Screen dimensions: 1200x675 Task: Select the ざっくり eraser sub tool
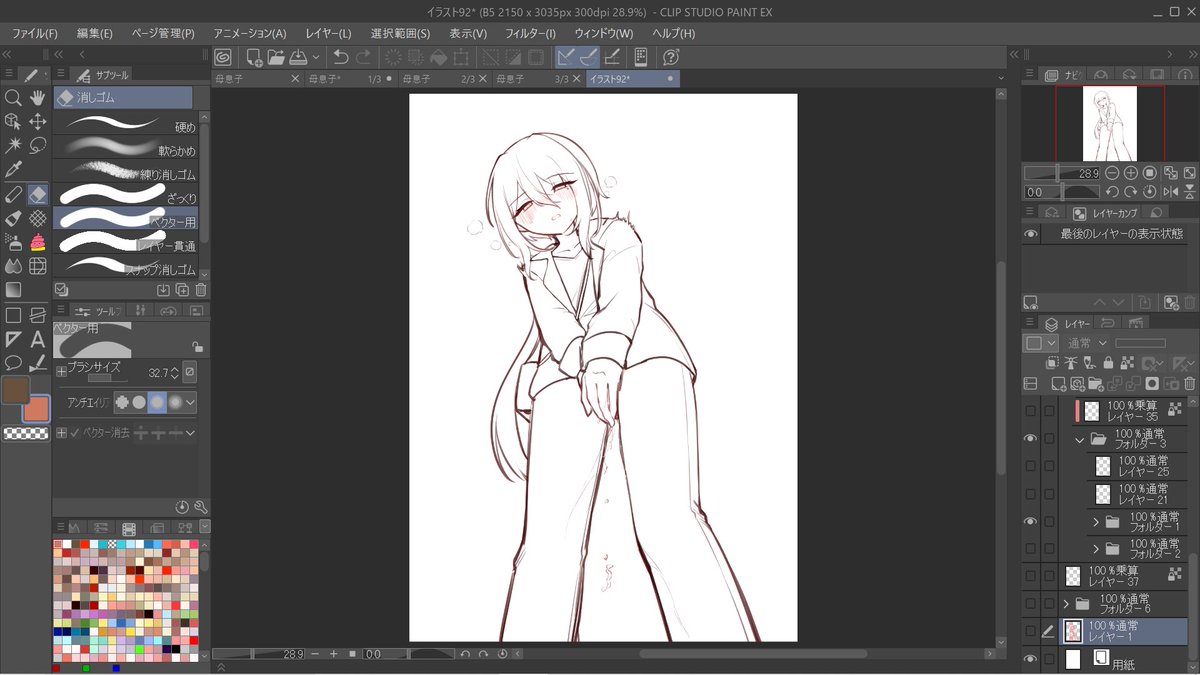(127, 193)
